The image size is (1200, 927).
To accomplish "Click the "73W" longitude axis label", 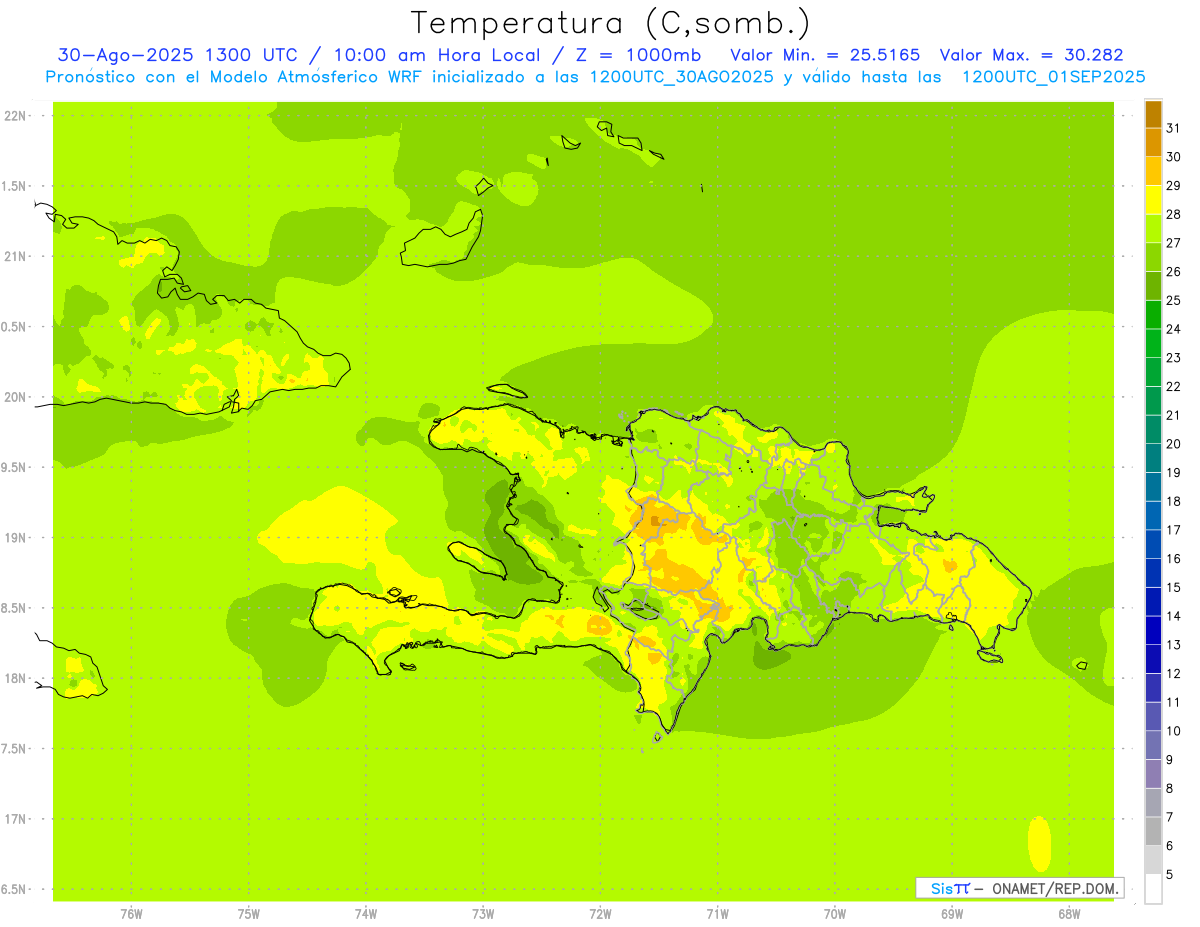I will click(483, 914).
